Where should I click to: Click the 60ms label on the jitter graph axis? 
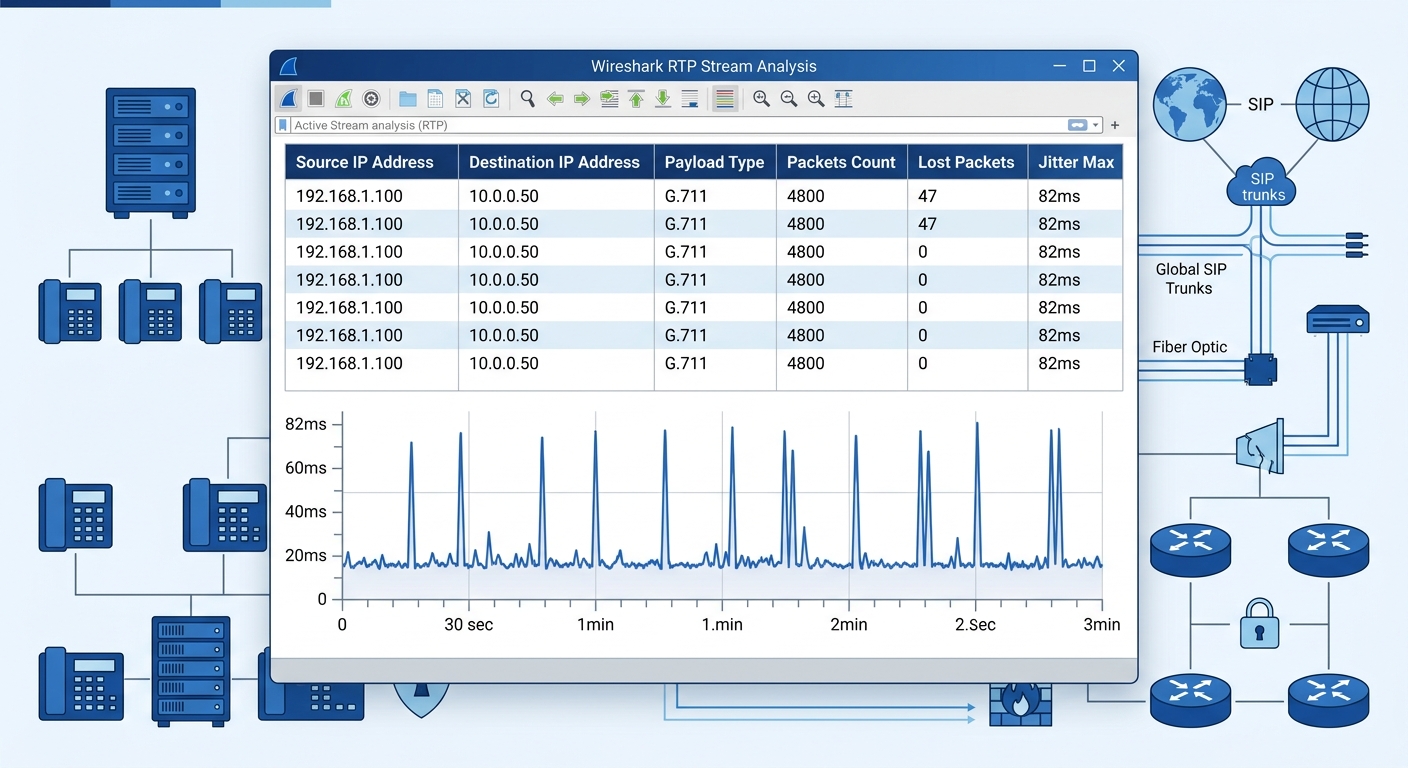306,468
